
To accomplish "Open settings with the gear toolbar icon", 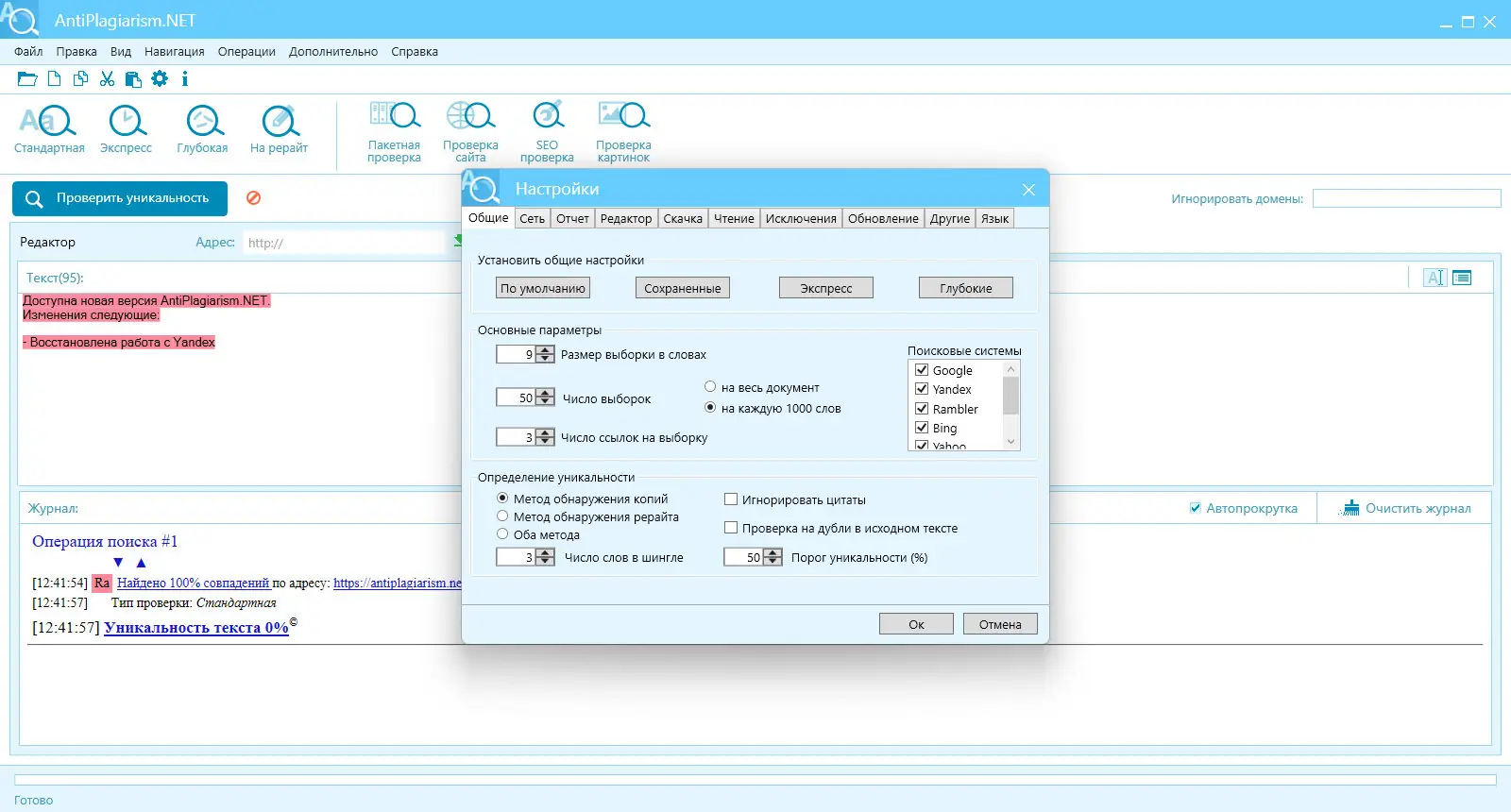I will pos(160,79).
